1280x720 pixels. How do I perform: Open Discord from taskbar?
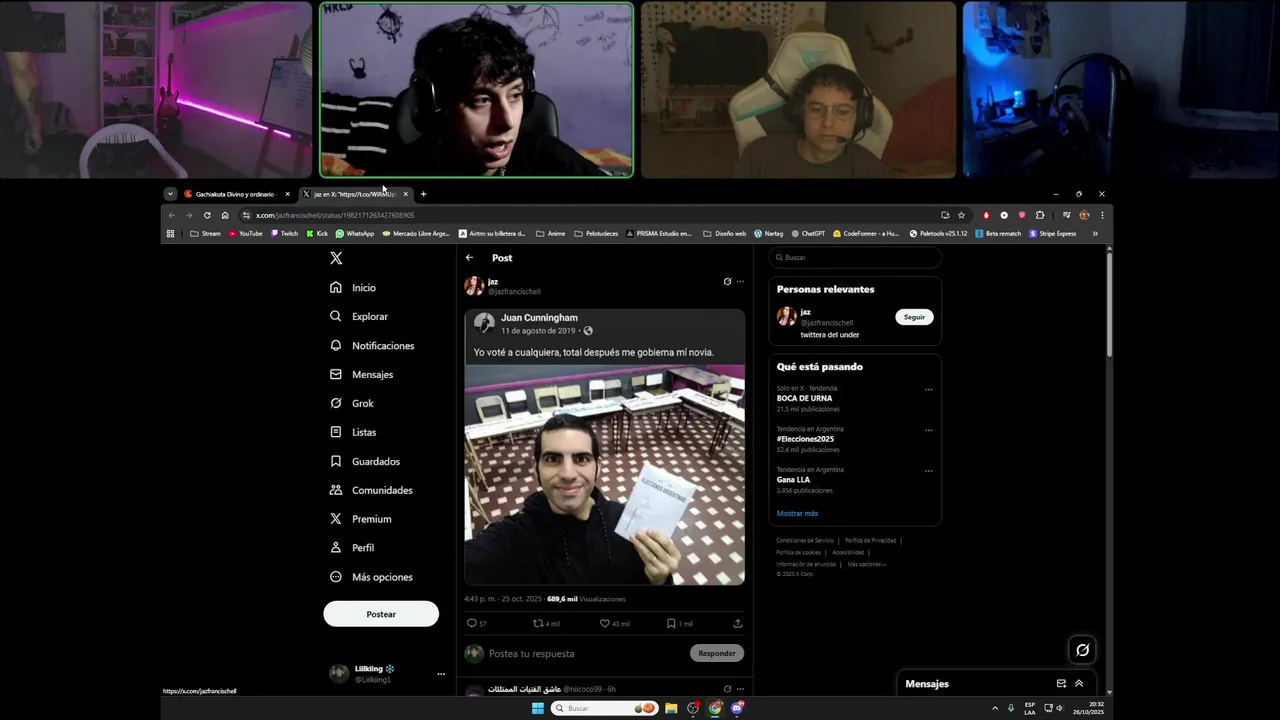point(737,708)
